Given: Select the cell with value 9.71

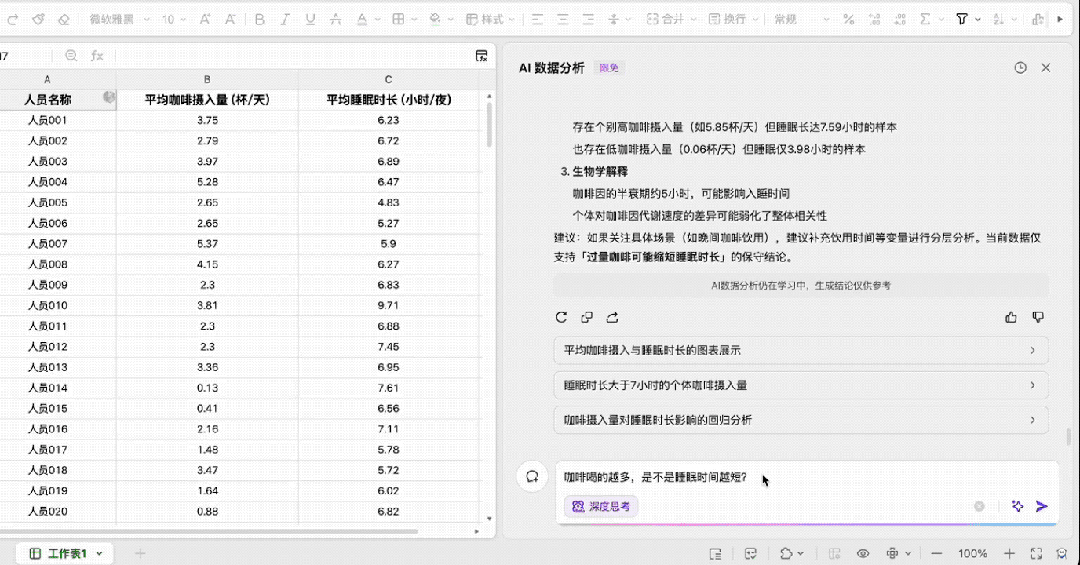Looking at the screenshot, I should 388,305.
